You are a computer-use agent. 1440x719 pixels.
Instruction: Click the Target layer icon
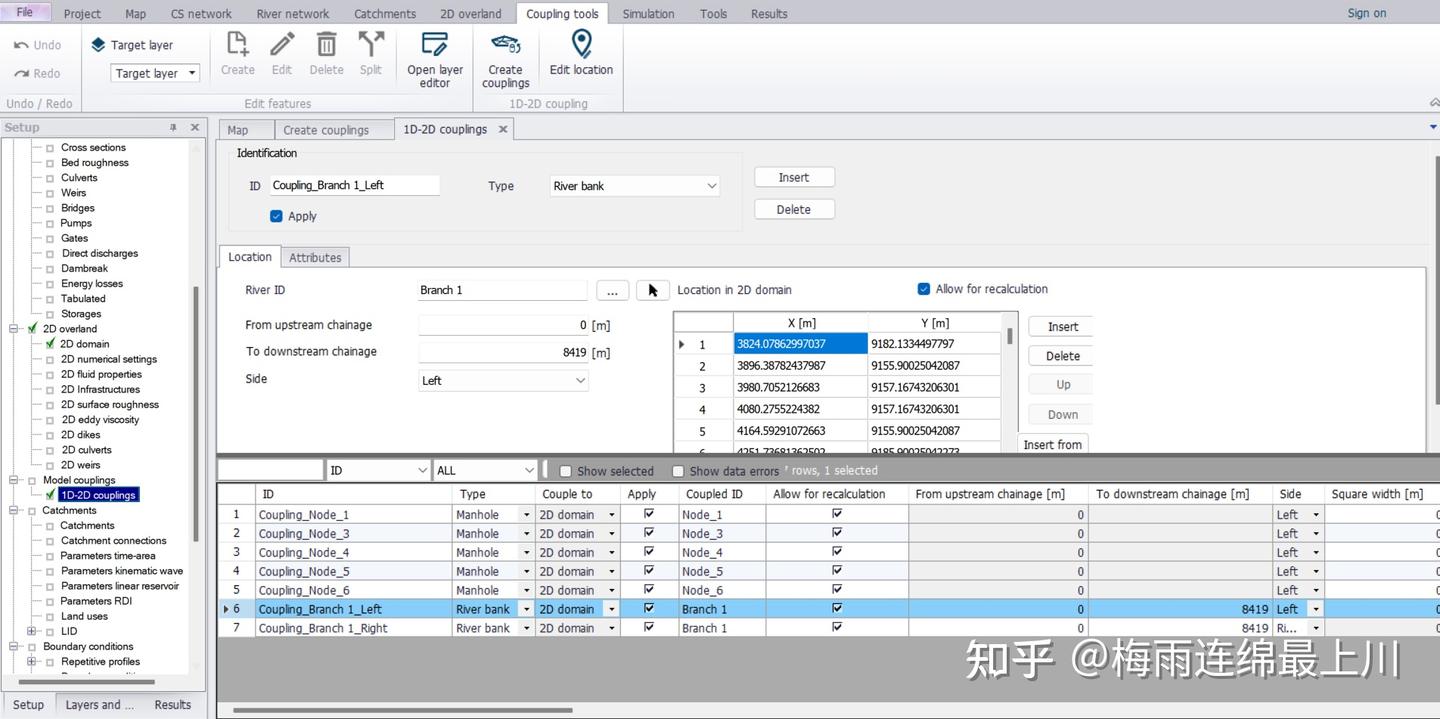click(x=97, y=44)
